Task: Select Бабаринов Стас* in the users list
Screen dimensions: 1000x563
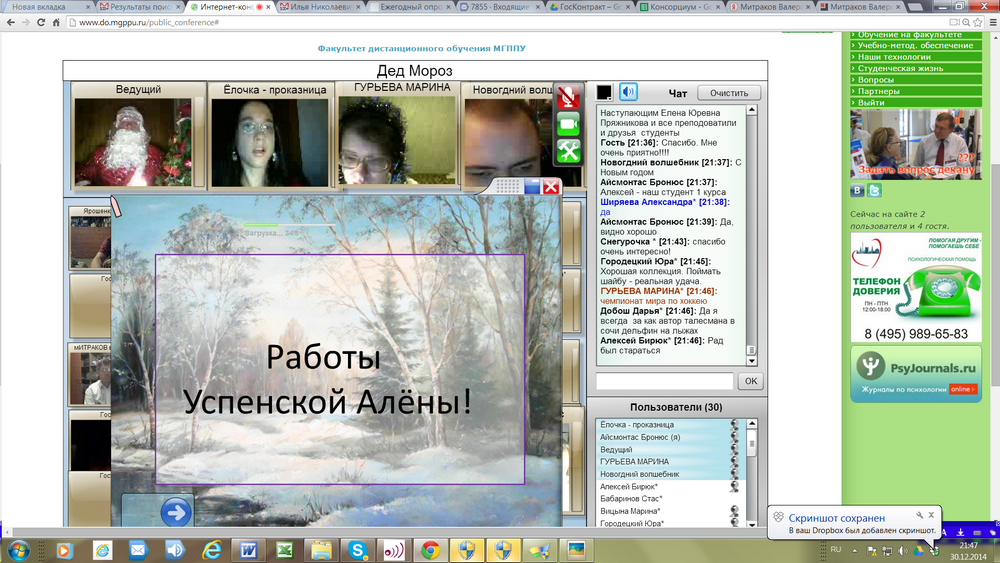Action: (x=670, y=499)
